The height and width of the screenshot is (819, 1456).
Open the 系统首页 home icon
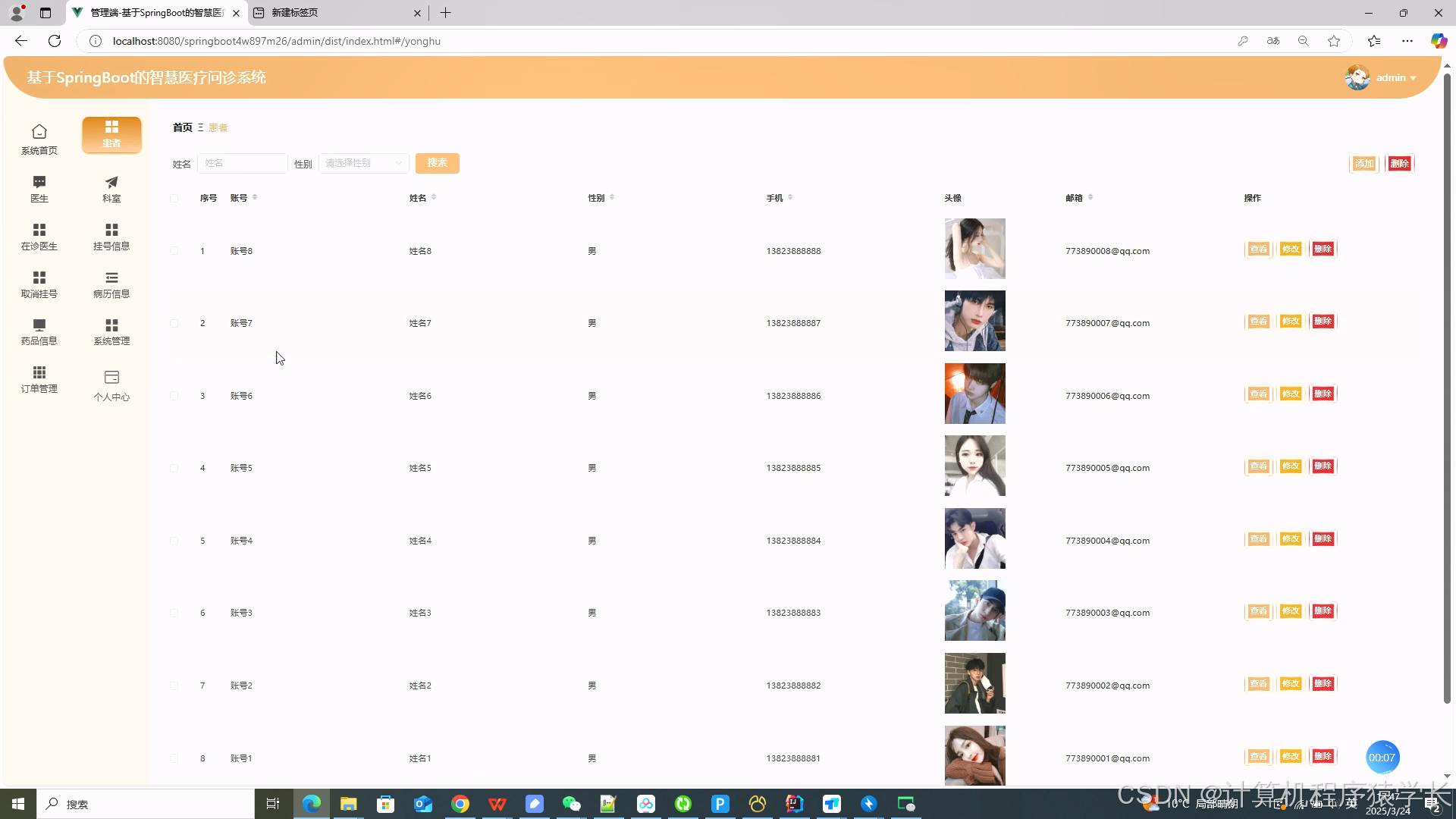(39, 132)
